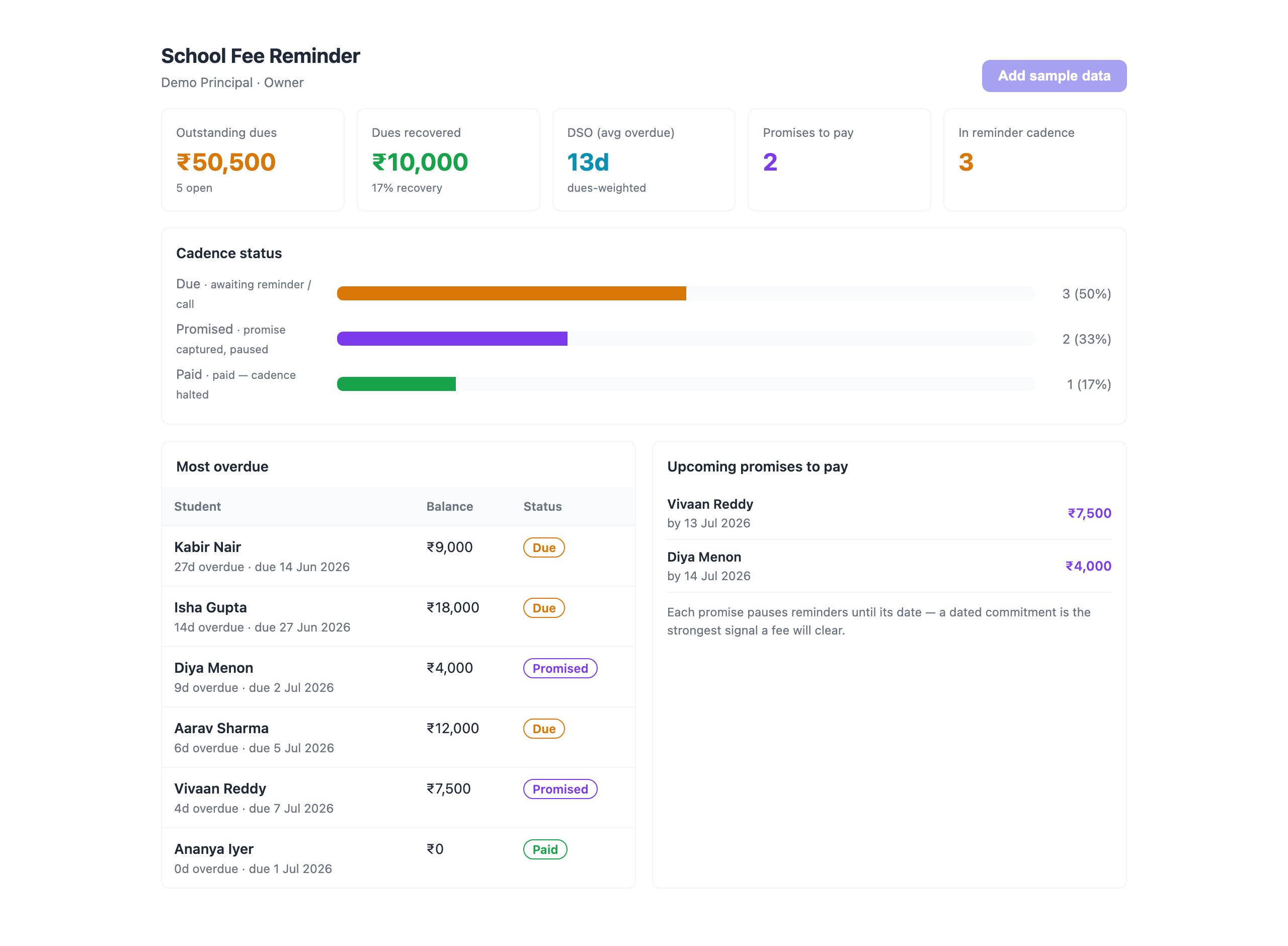Click 'Demo Principal · Owner' subtitle
Image resolution: width=1288 pixels, height=946 pixels.
click(x=232, y=83)
